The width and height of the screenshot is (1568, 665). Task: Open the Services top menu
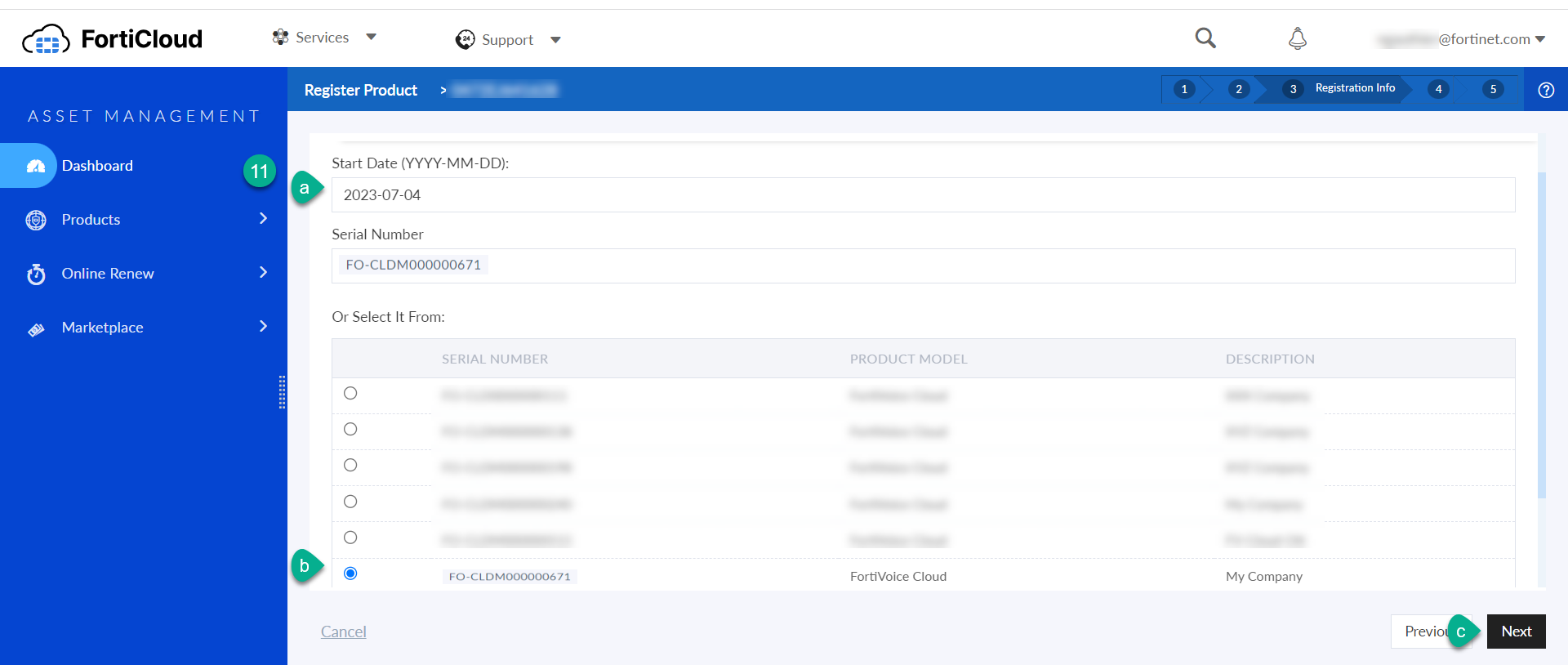pos(323,38)
